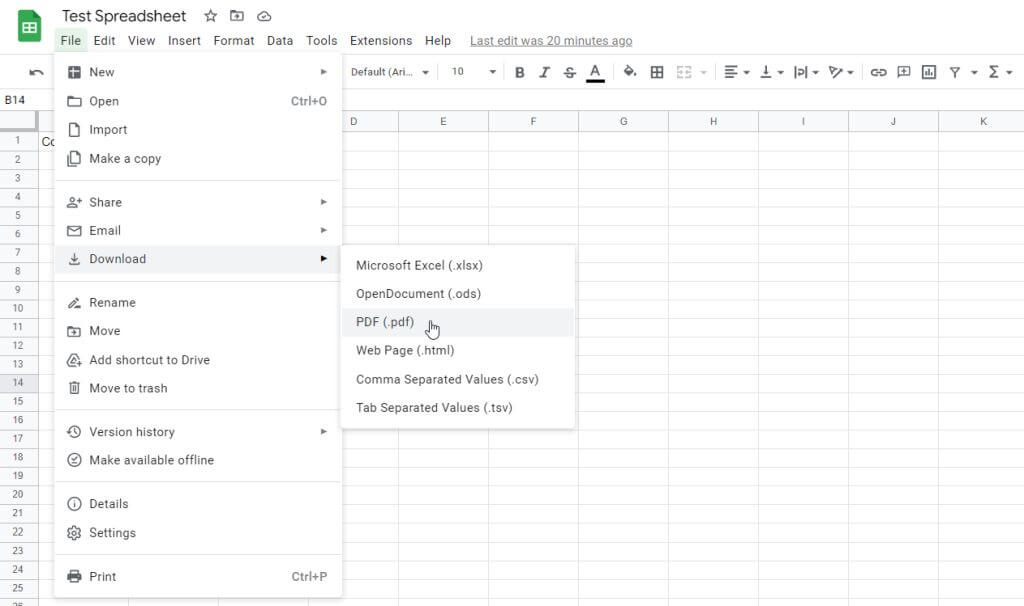
Task: Click 'Last edit was 20 minutes ago' link
Action: (x=551, y=40)
